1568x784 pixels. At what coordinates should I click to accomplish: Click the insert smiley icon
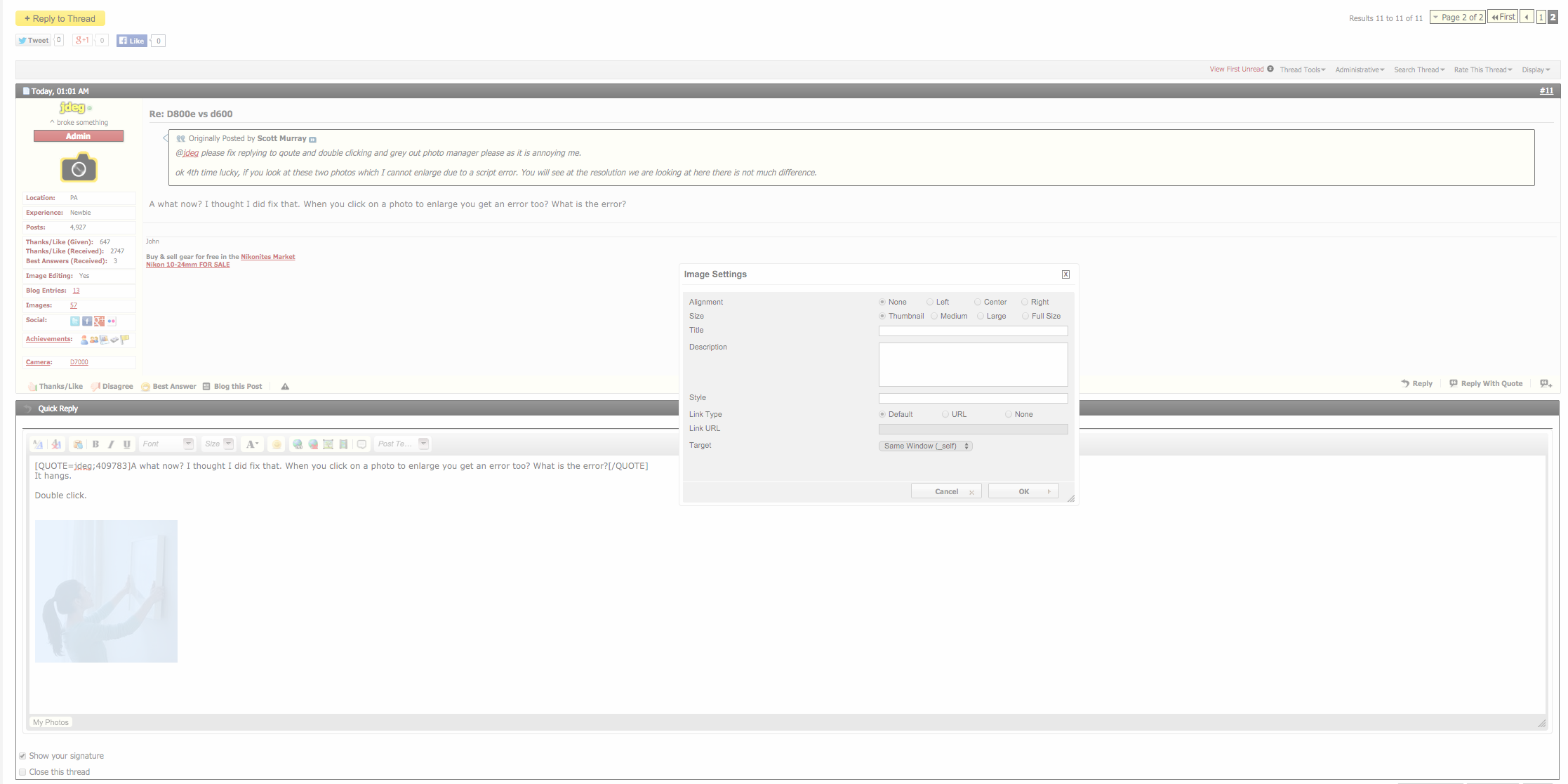pyautogui.click(x=277, y=444)
